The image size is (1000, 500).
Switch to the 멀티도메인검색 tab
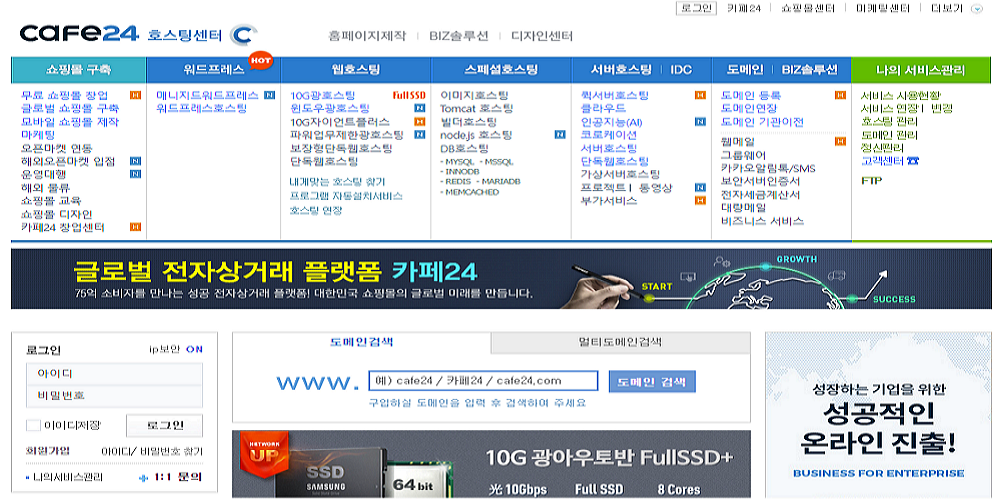pos(621,342)
